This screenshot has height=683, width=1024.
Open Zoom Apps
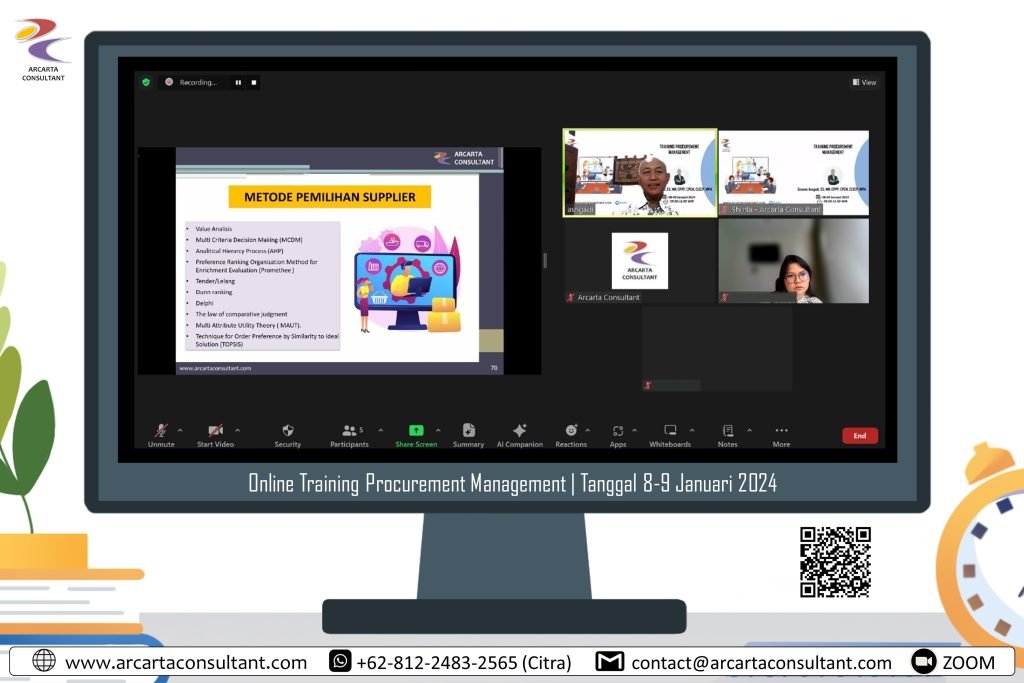[x=618, y=431]
